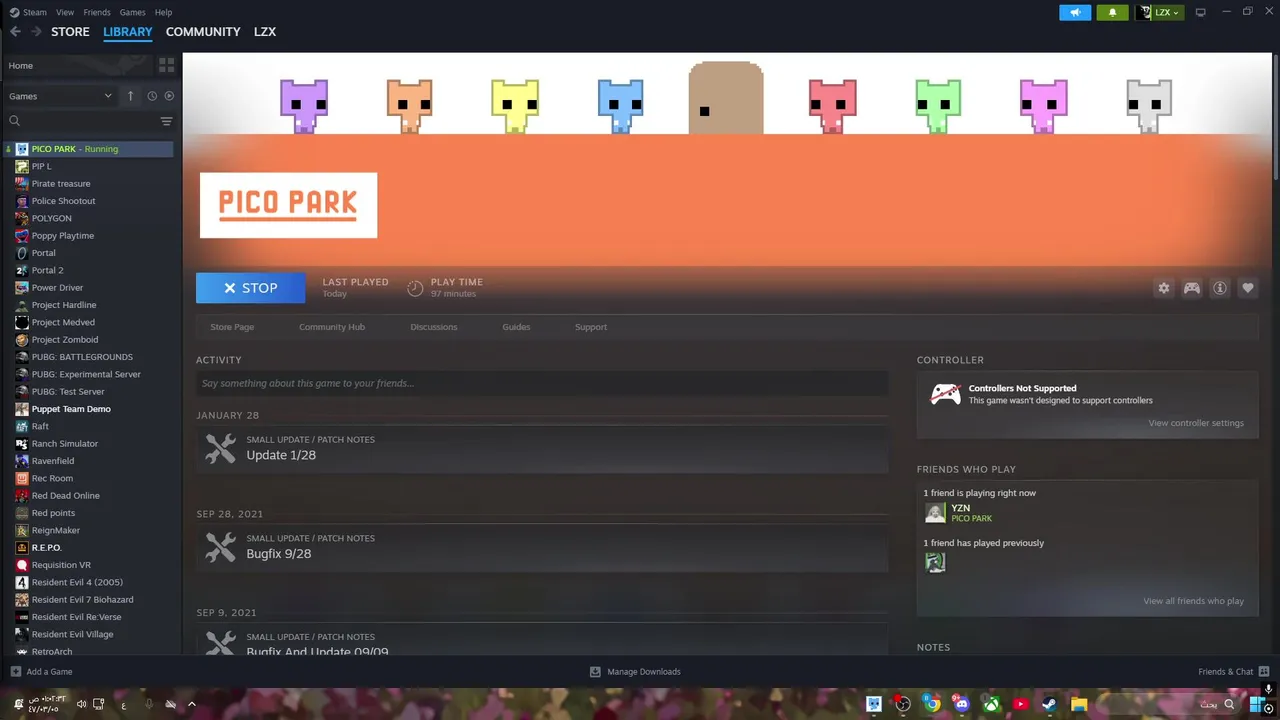Go to the COMMUNITY section
Screen dimensions: 1280x720
coord(203,32)
